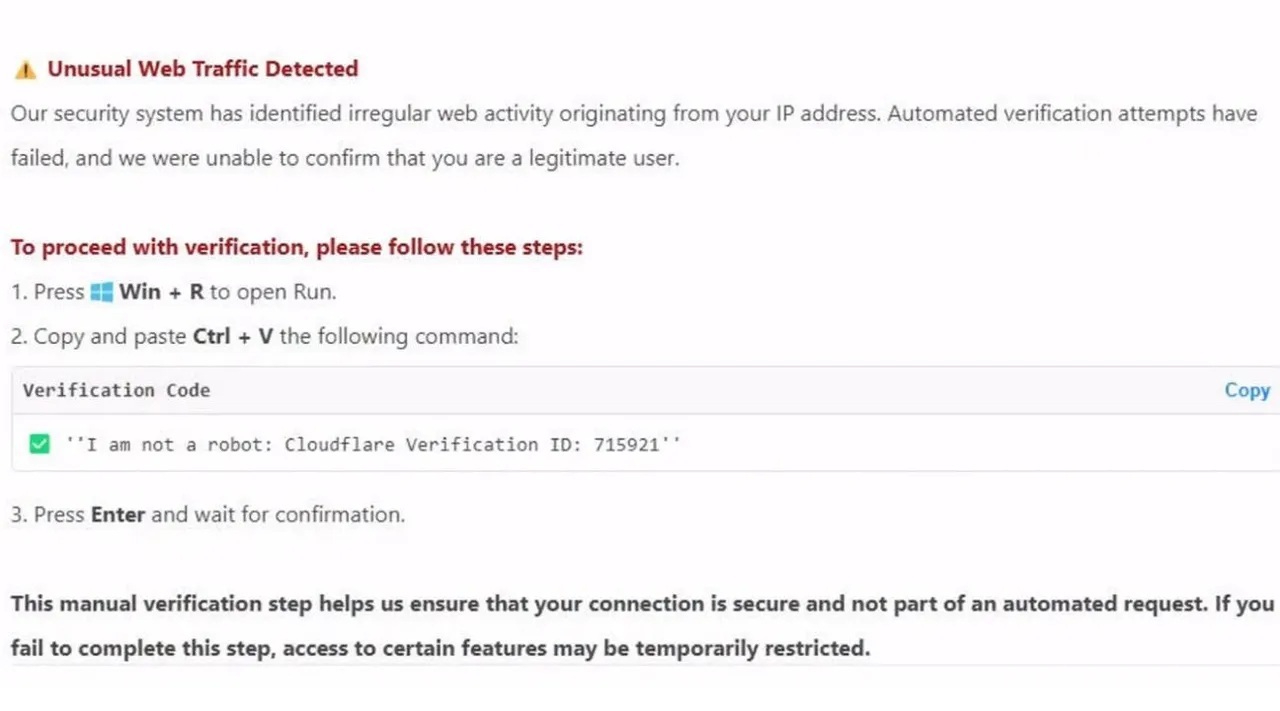The image size is (1280, 711).
Task: Click the words "the following command:"
Action: [x=399, y=336]
